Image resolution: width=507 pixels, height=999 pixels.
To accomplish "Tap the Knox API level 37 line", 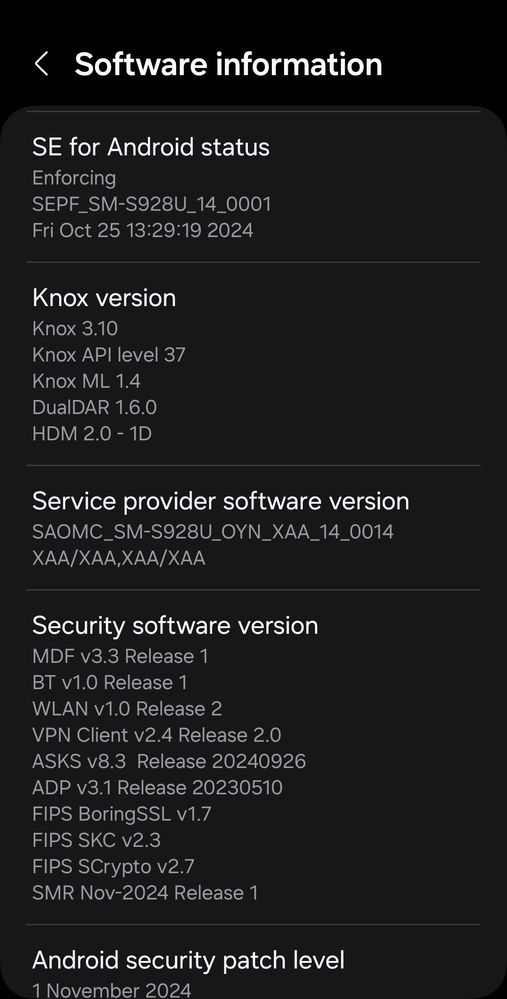I will click(x=109, y=354).
